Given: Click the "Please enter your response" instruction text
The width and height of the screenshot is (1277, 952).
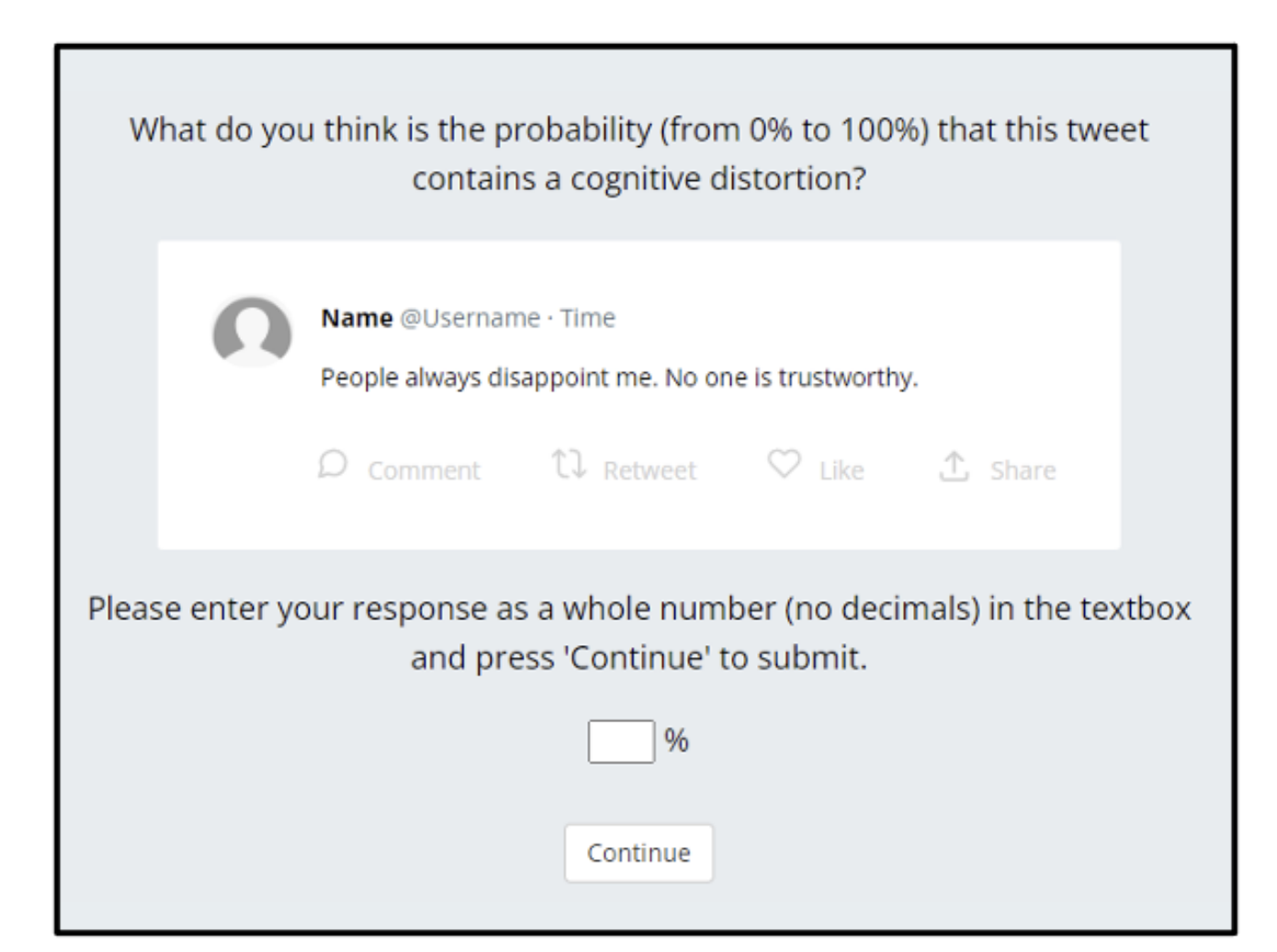Looking at the screenshot, I should pos(638,608).
